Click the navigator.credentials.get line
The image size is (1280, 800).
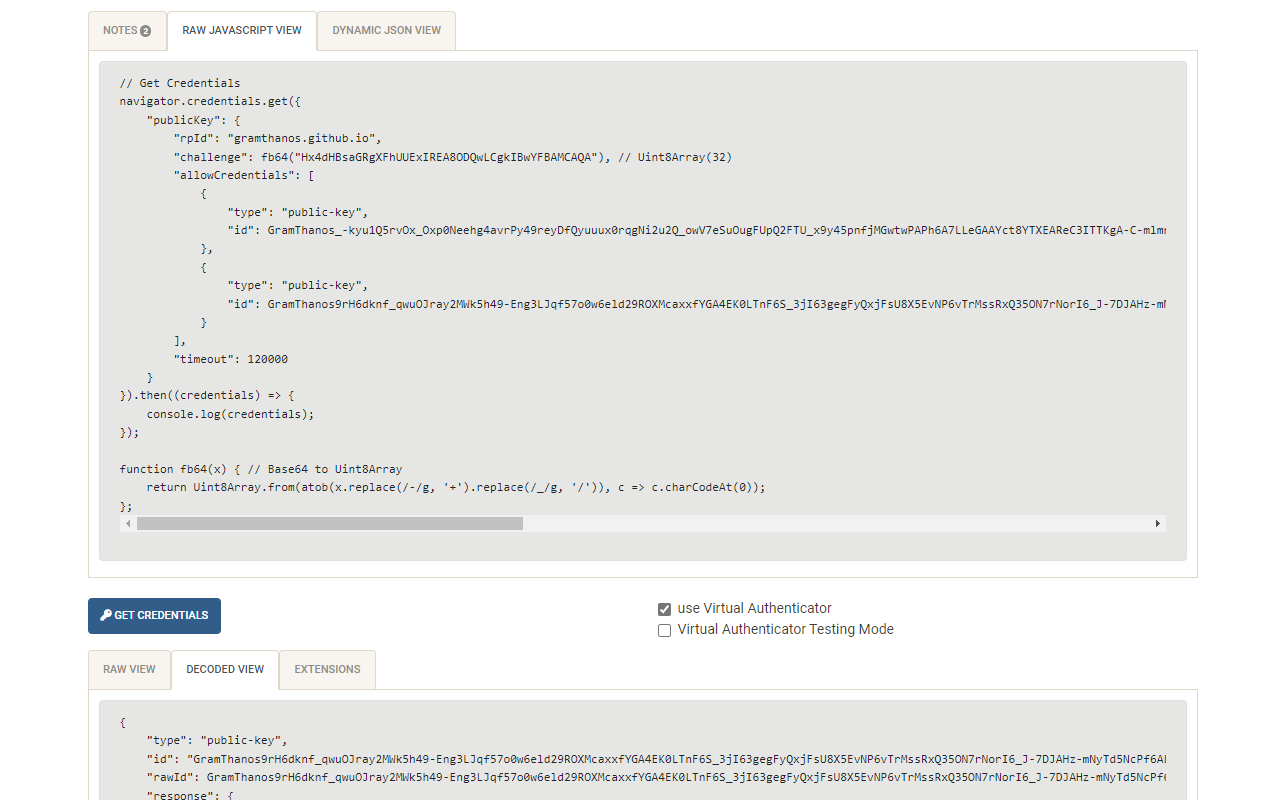click(210, 101)
